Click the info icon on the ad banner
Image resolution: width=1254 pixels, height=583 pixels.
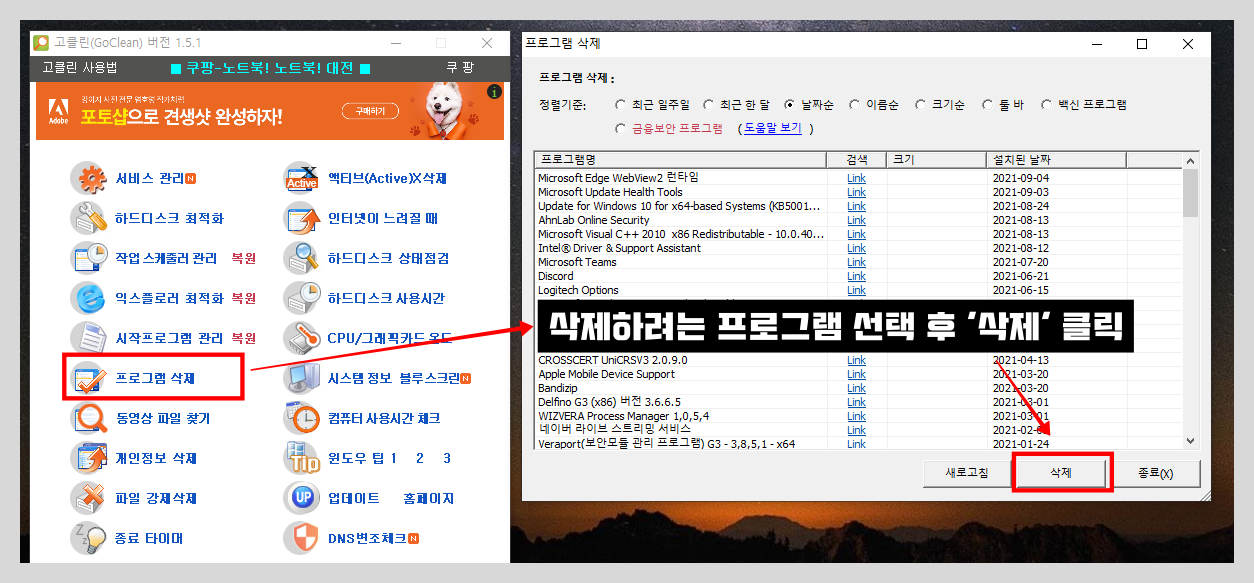tap(493, 92)
